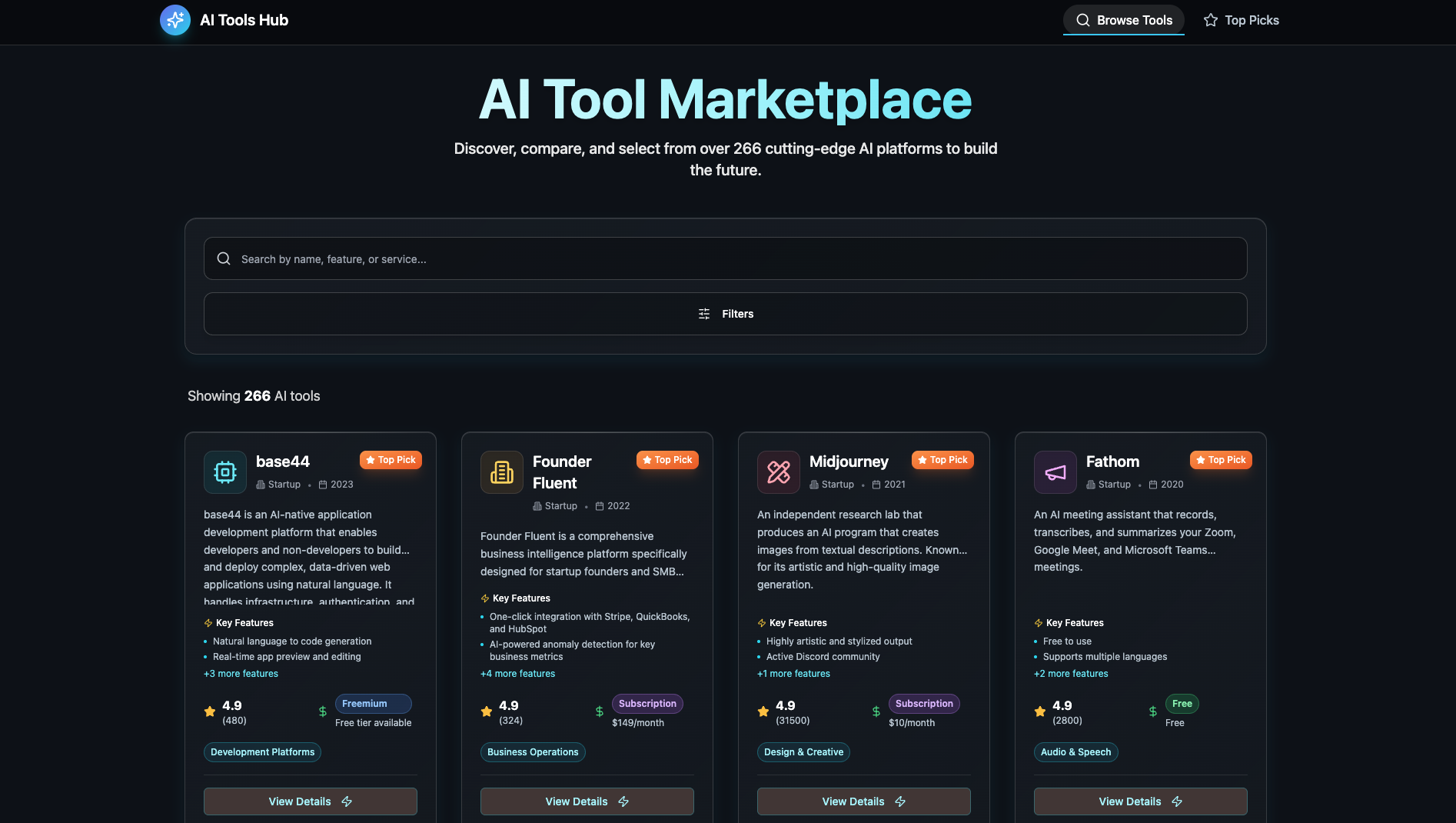Click the dollar icon on Founder Fluent card

pos(600,712)
